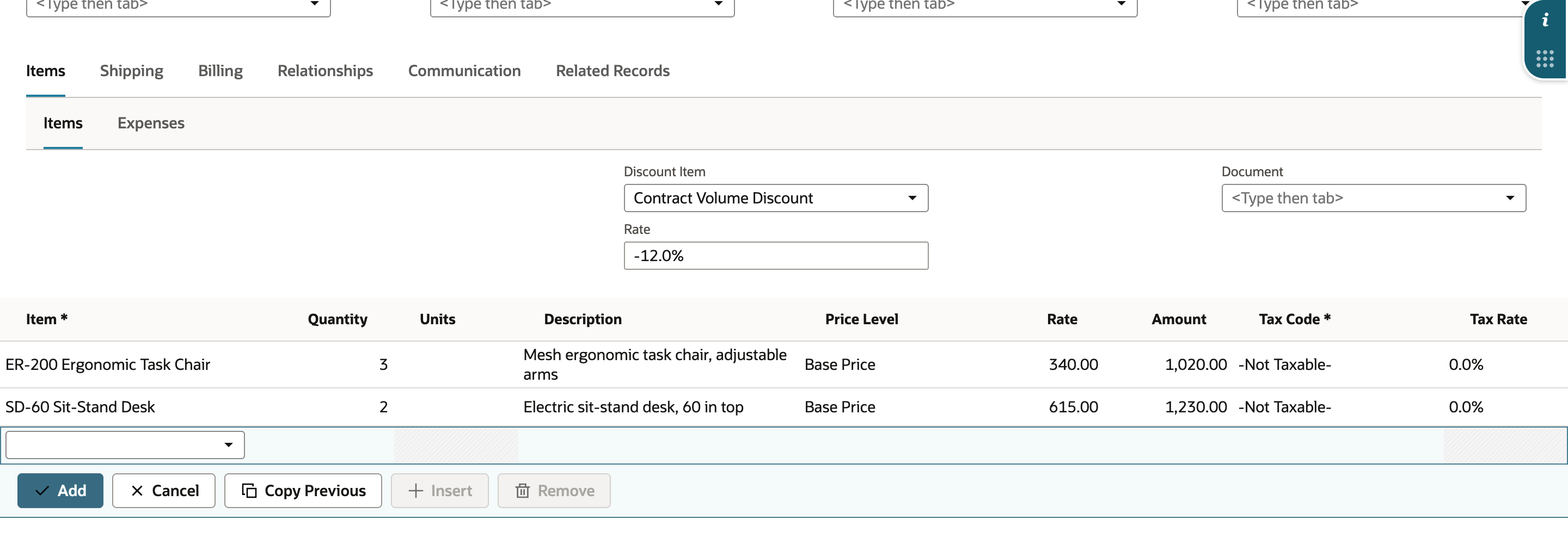Switch to the Expenses subtab
Screen dimensions: 1568x544
pos(151,123)
